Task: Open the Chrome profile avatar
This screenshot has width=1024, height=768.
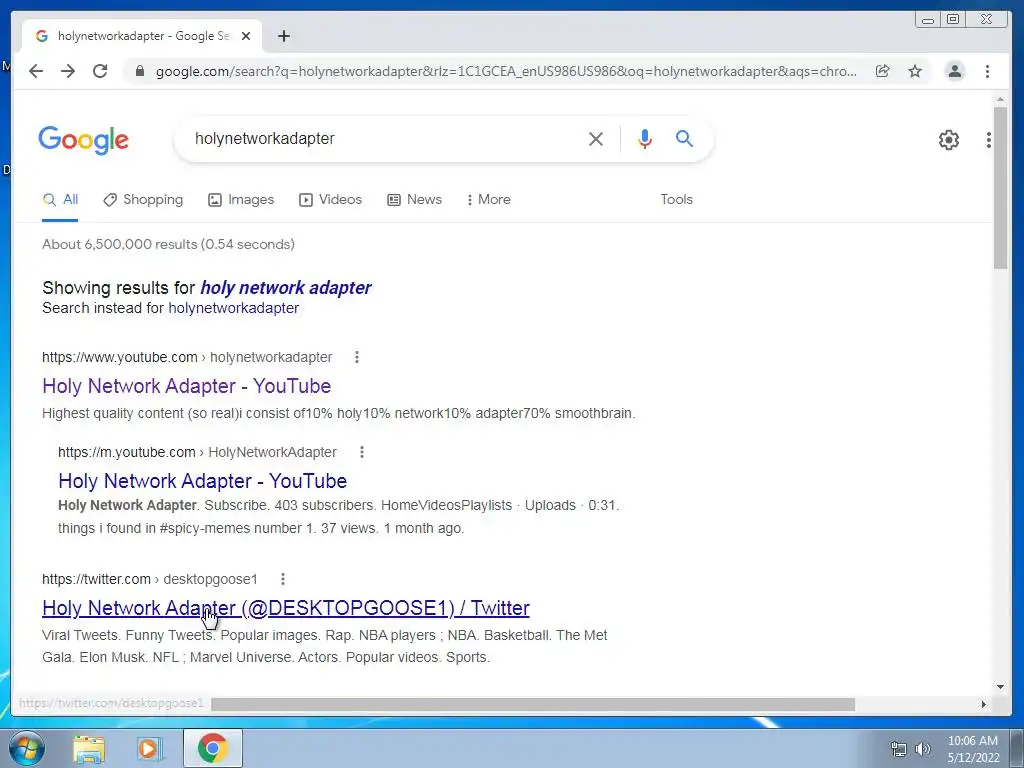Action: 955,71
